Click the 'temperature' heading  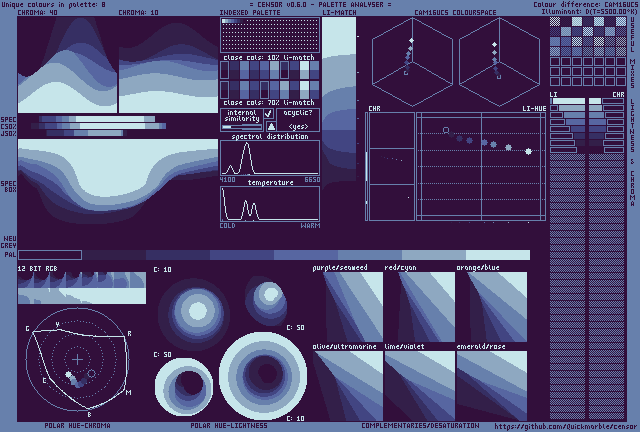pyautogui.click(x=271, y=183)
